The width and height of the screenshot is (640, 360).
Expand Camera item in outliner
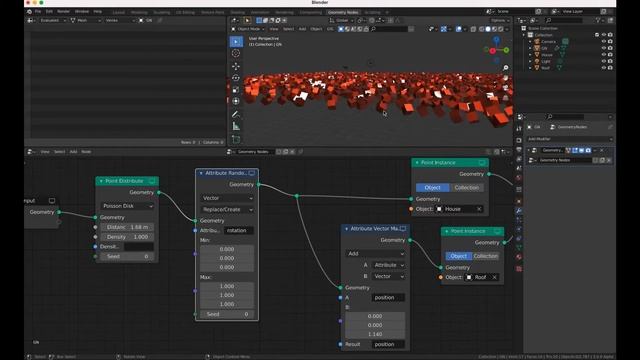530,42
